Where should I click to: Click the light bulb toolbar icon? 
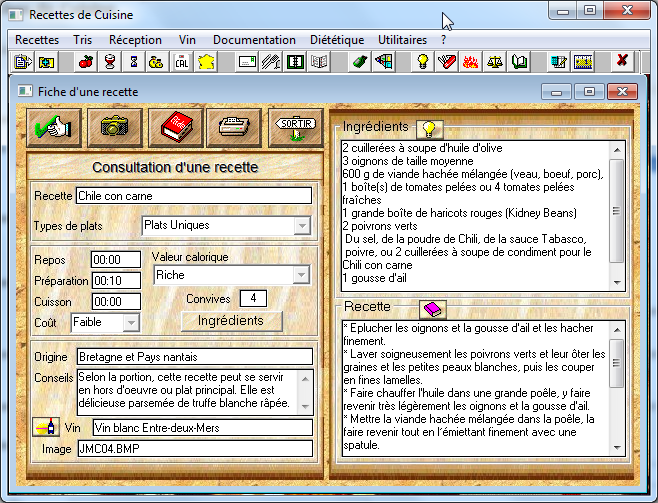point(423,62)
